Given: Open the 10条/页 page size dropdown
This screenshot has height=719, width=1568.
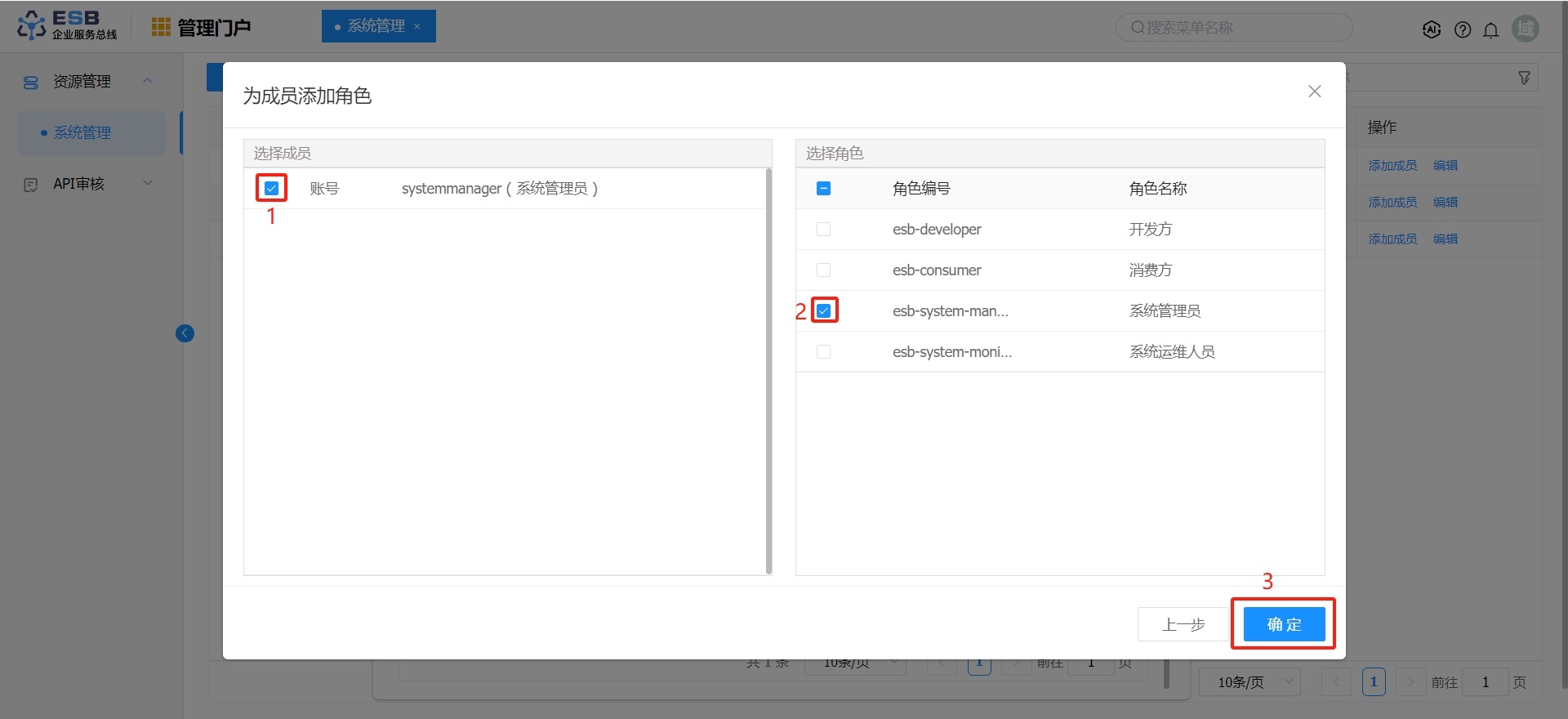Looking at the screenshot, I should (x=1249, y=682).
